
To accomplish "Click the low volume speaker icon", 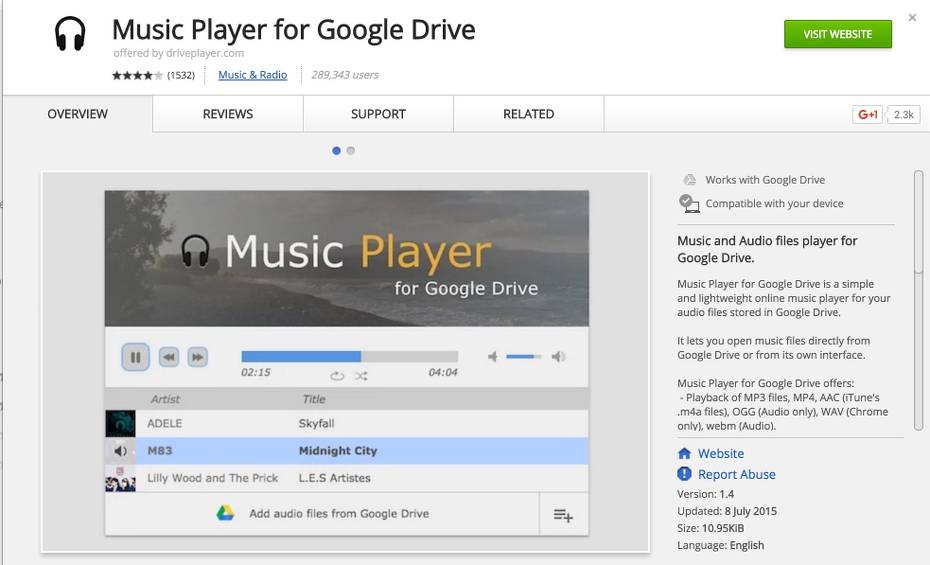I will click(493, 356).
